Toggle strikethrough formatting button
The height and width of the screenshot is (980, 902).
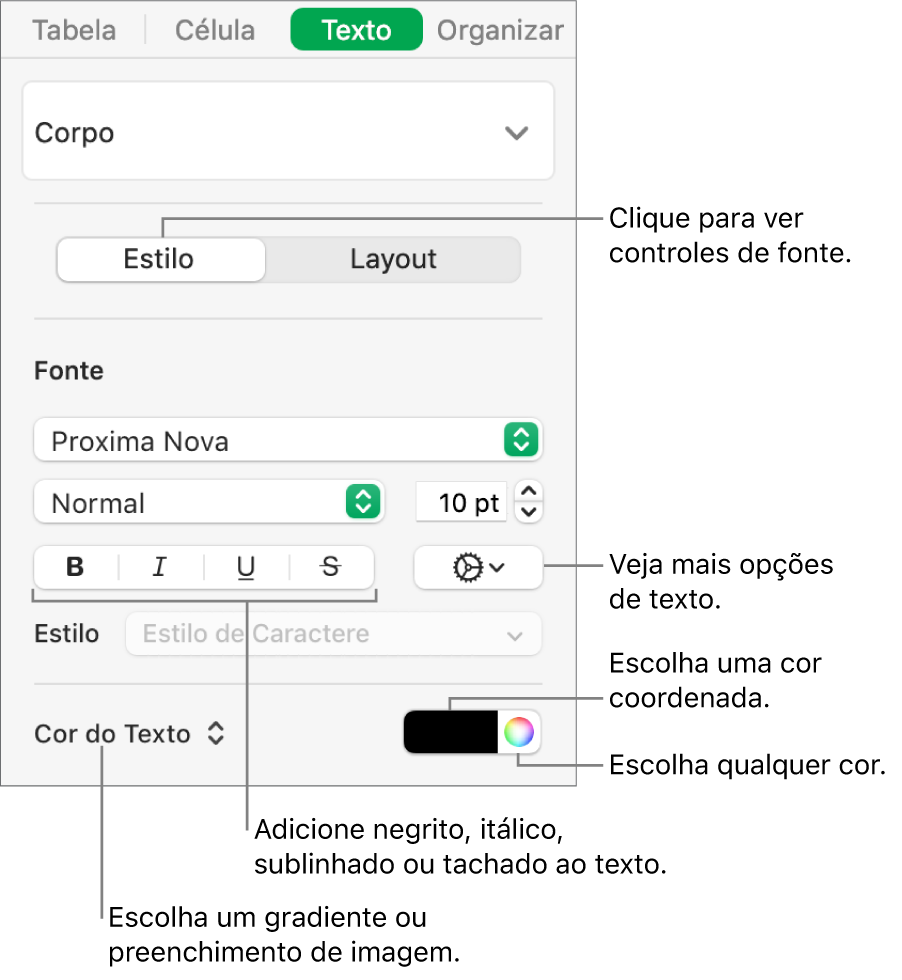[x=331, y=568]
